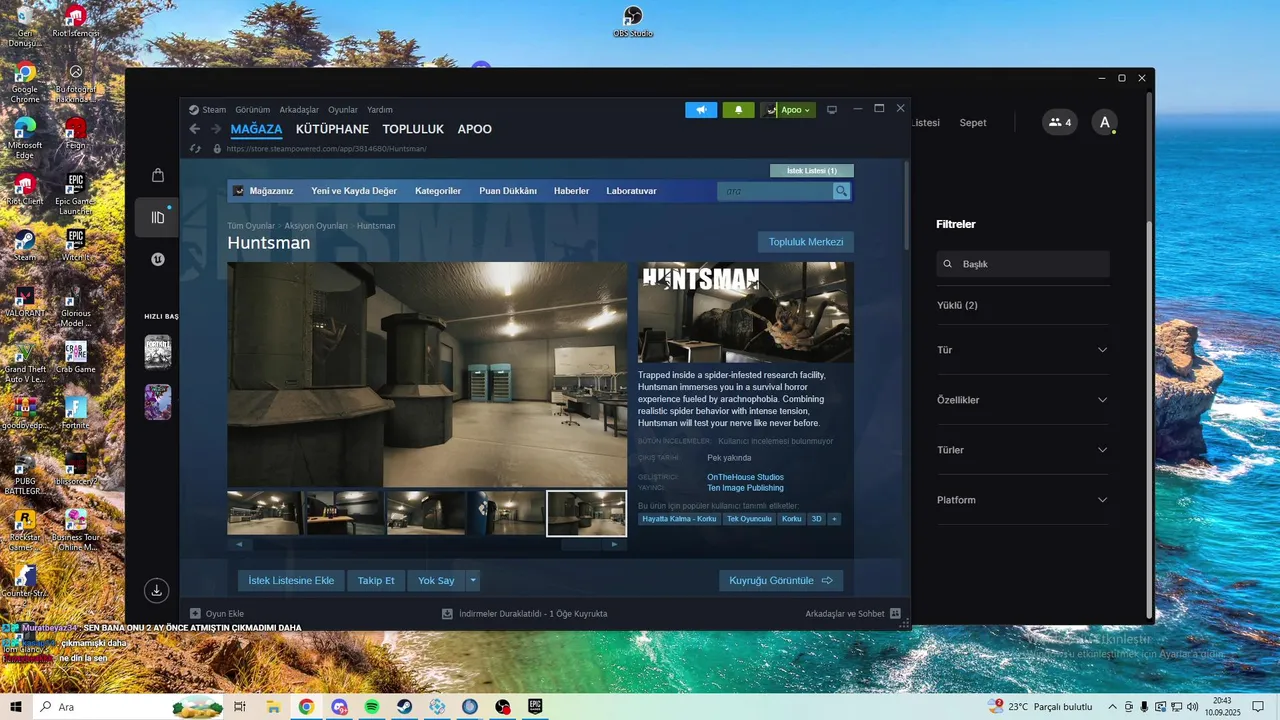Open library icon in Epic sidebar
Viewport: 1280px width, 720px height.
tap(157, 217)
